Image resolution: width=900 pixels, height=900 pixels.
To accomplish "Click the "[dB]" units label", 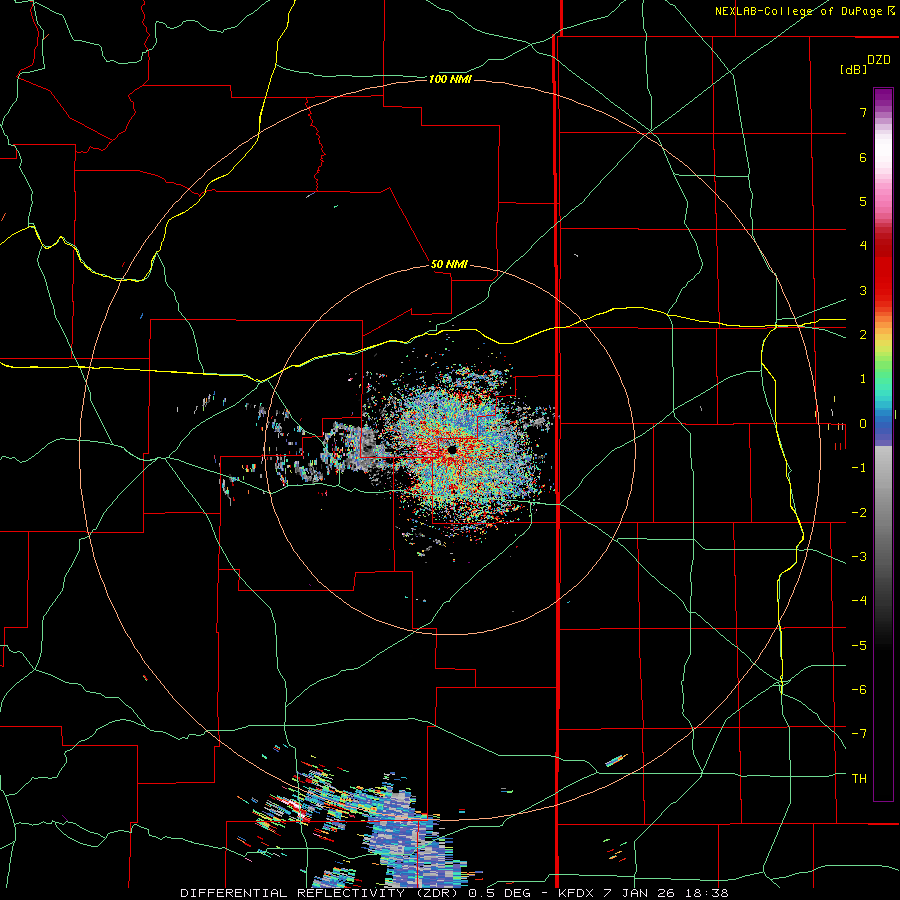I will click(853, 70).
